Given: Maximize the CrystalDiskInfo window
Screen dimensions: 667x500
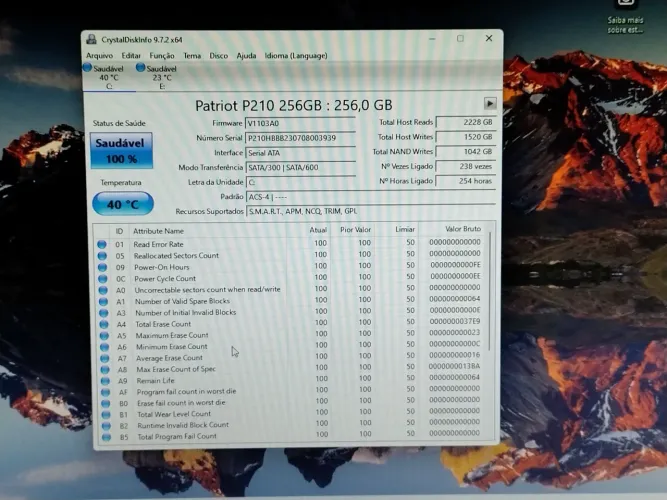Looking at the screenshot, I should tap(460, 39).
